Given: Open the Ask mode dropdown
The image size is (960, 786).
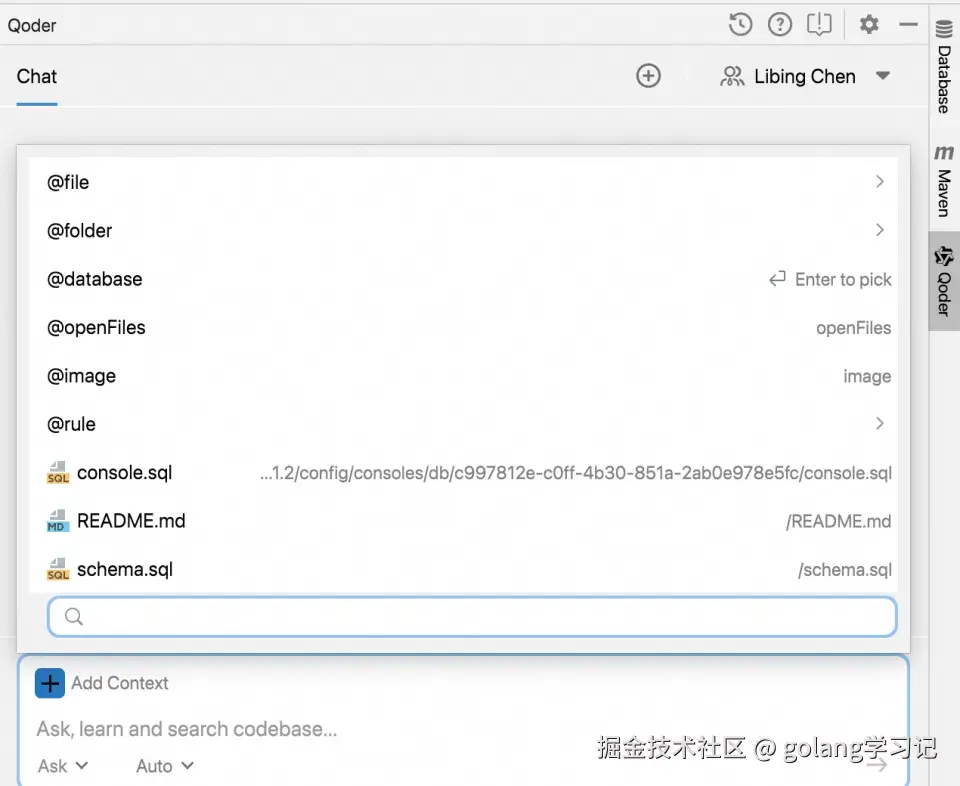Looking at the screenshot, I should (x=63, y=766).
